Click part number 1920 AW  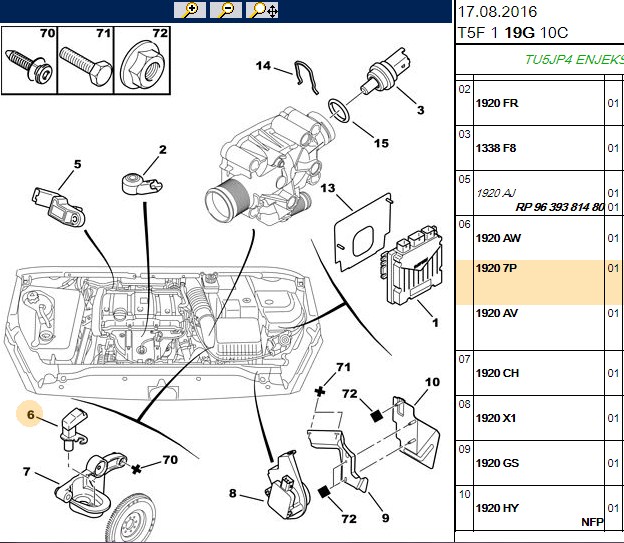coord(498,238)
